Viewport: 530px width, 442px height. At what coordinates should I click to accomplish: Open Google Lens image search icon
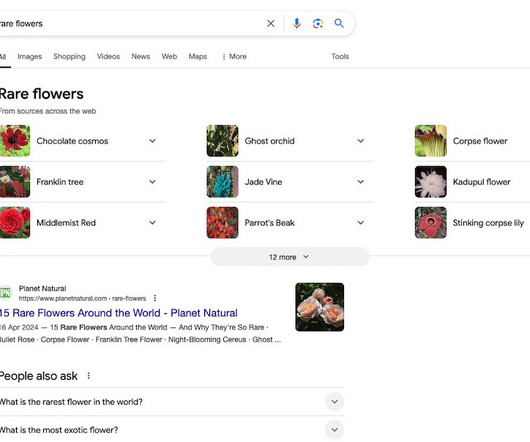[x=318, y=23]
